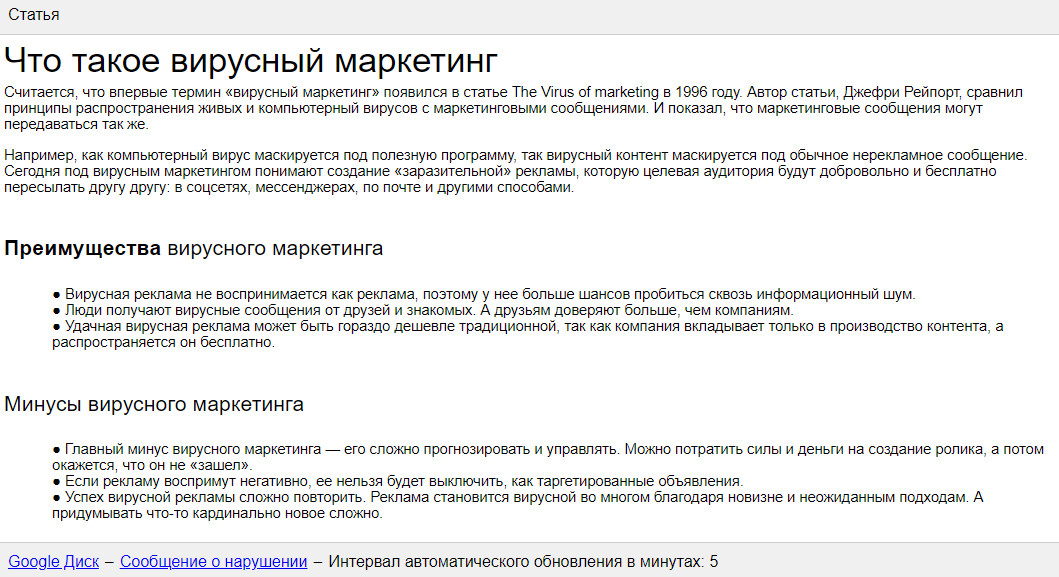The width and height of the screenshot is (1059, 577).
Task: Click line придумывать что-то кардинально новое сложно.
Action: coord(217,513)
